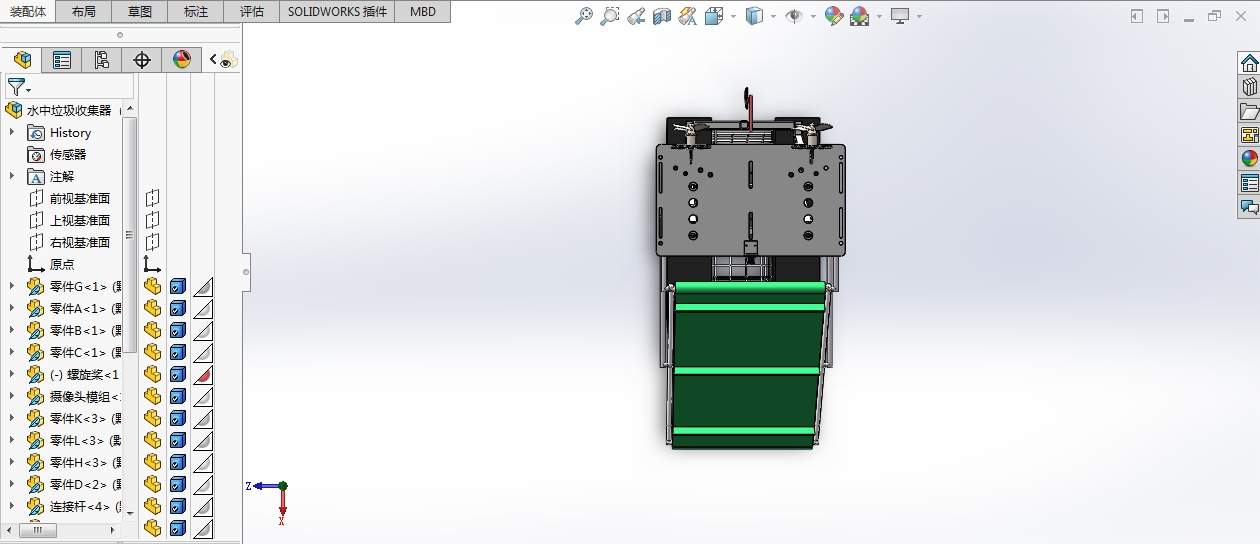This screenshot has height=544, width=1260.
Task: Open the File Explorer task pane tab
Action: coord(1249,111)
